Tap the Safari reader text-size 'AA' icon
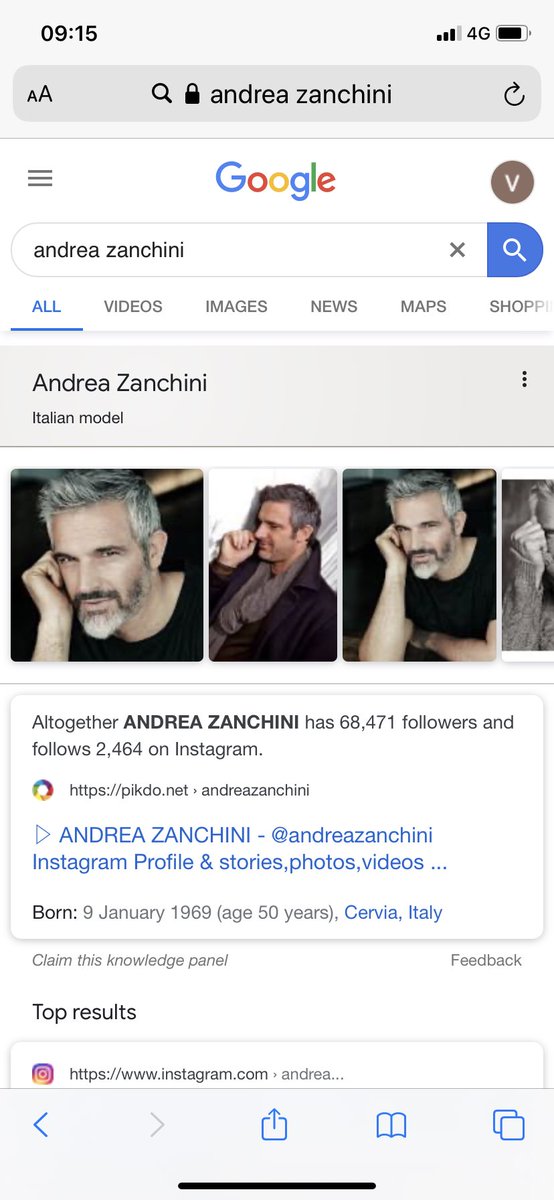 40,95
